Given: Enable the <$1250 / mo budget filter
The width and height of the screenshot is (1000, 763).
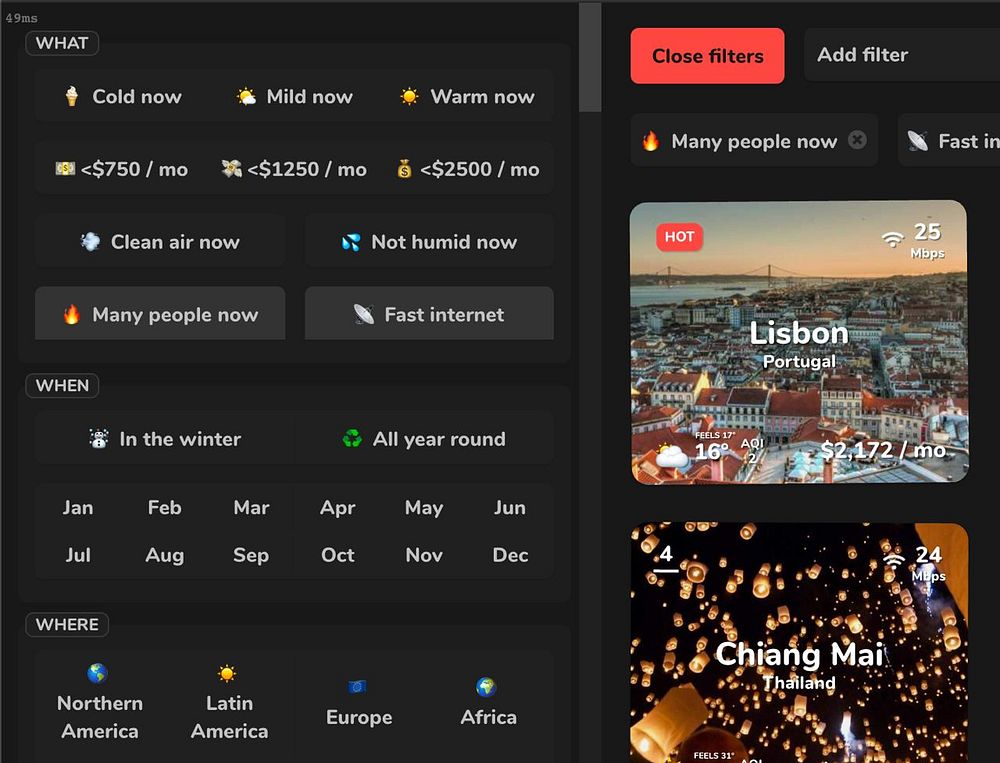Looking at the screenshot, I should point(294,169).
